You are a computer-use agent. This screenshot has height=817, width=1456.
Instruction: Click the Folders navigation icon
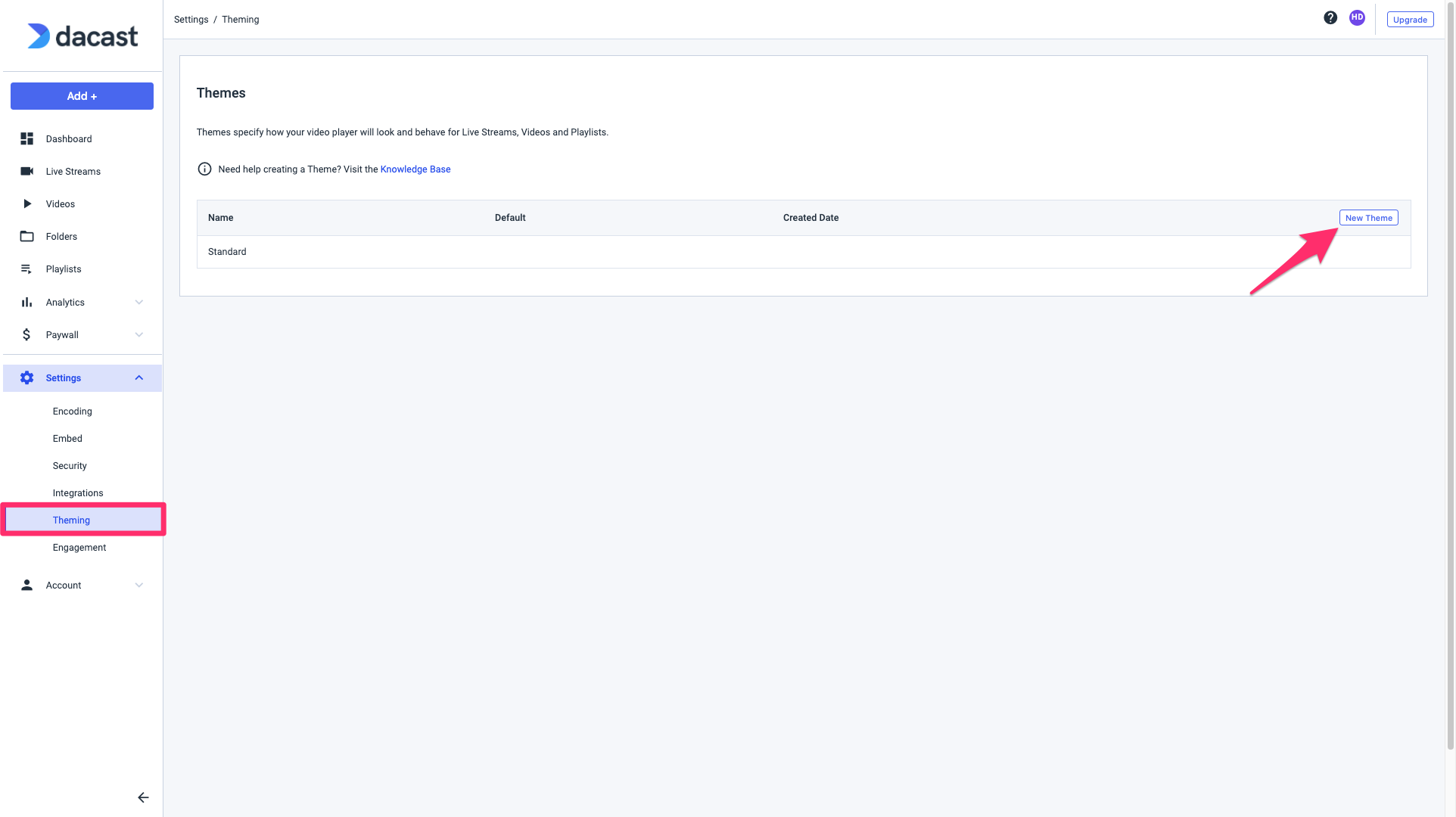coord(27,236)
